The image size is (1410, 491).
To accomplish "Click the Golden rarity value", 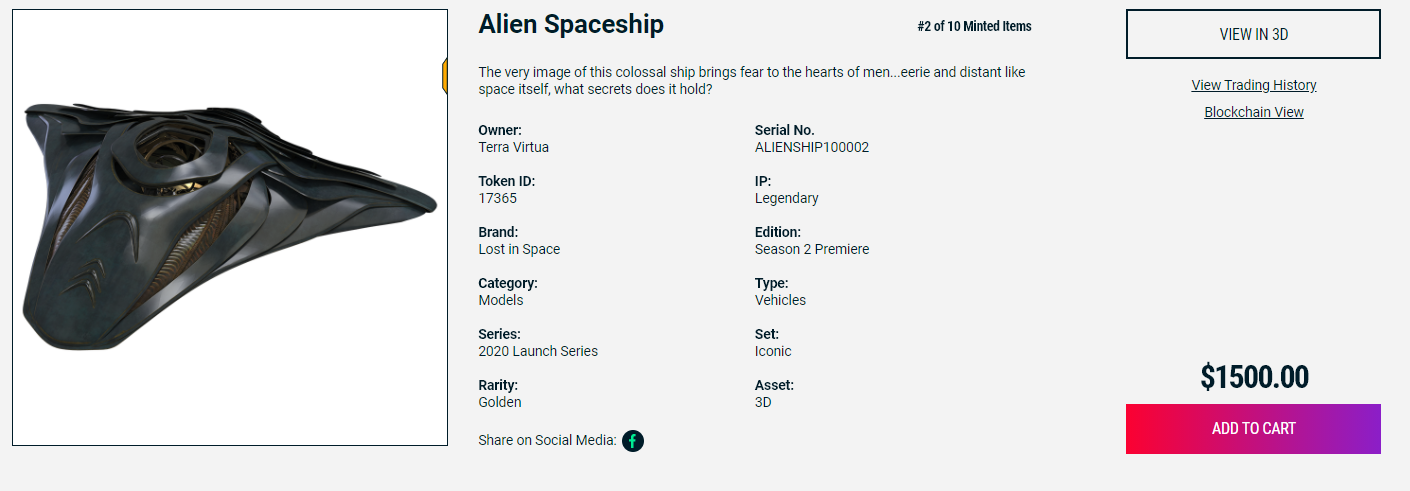I will [x=500, y=402].
